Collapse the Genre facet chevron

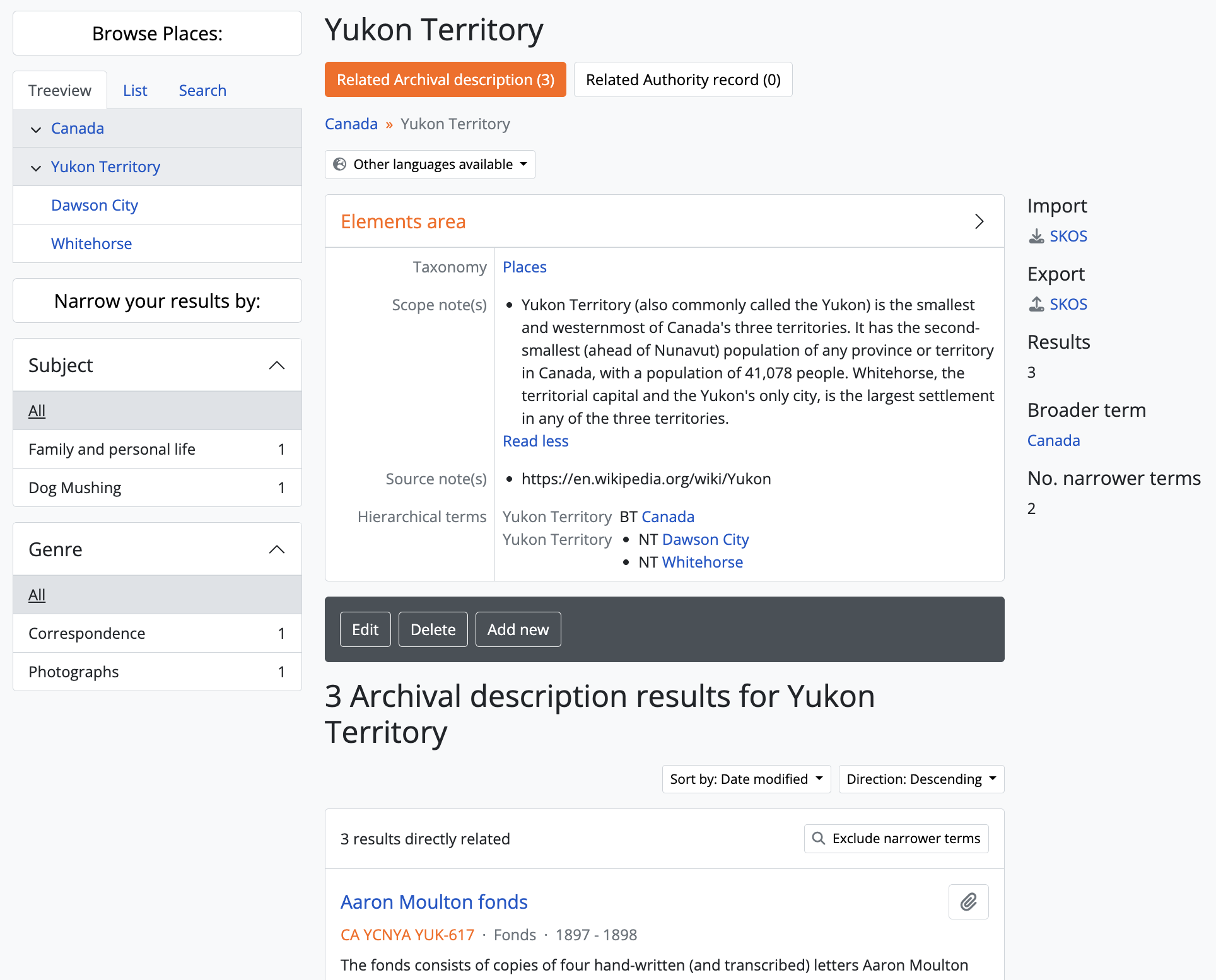[x=276, y=549]
